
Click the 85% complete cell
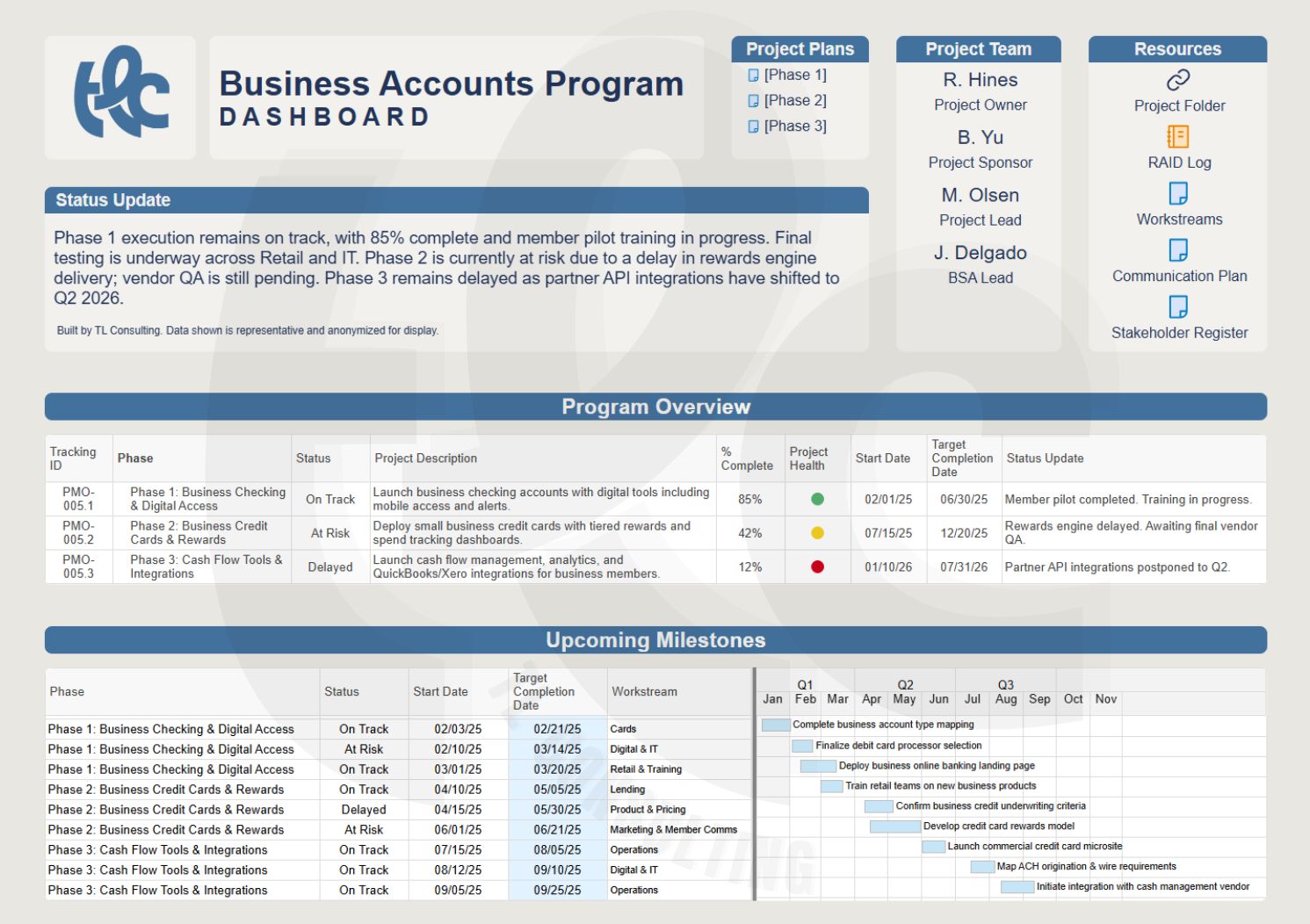tap(750, 499)
